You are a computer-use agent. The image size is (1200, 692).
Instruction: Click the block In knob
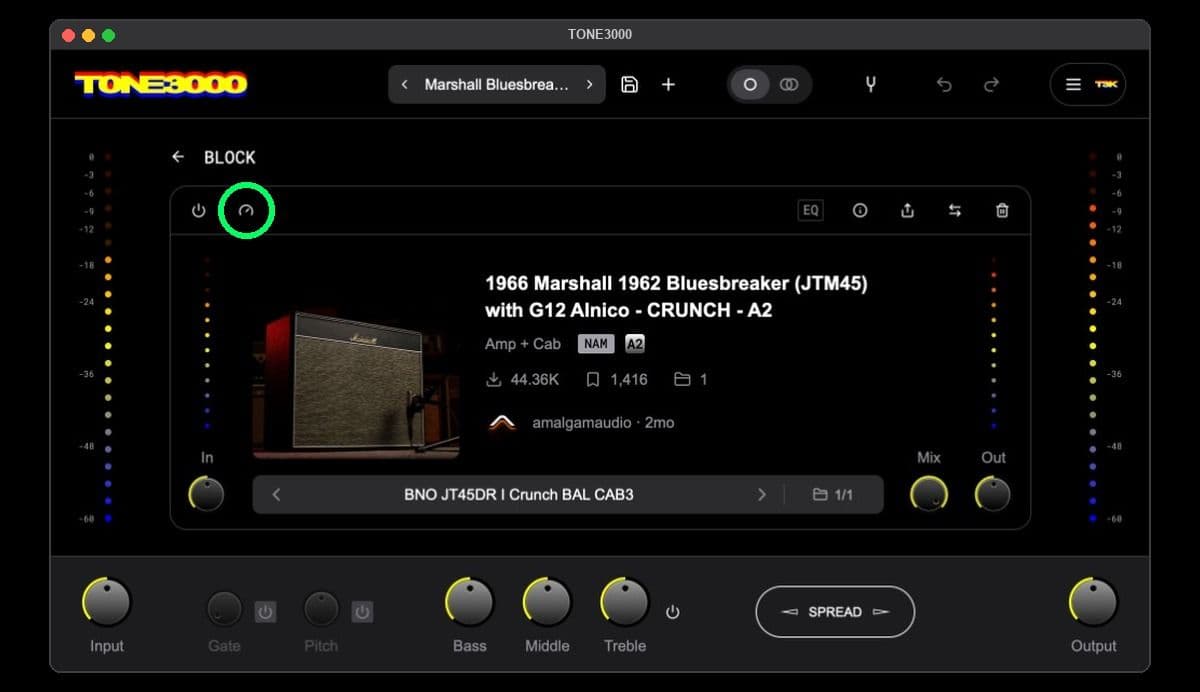coord(206,493)
